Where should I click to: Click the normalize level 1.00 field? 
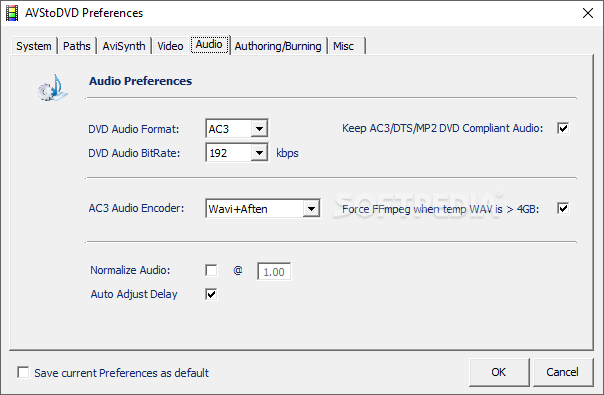[274, 272]
